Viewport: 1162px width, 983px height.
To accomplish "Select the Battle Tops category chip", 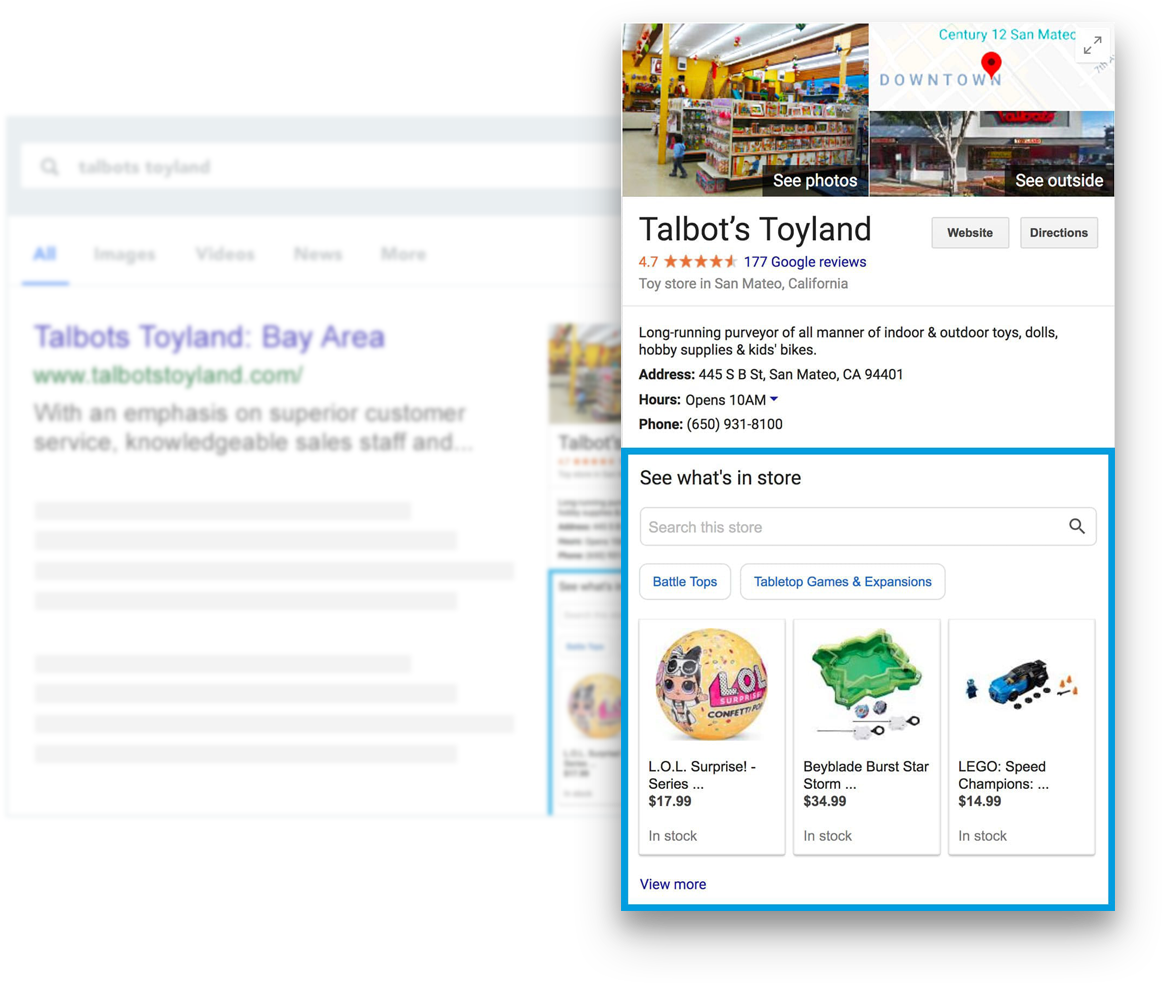I will tap(685, 582).
